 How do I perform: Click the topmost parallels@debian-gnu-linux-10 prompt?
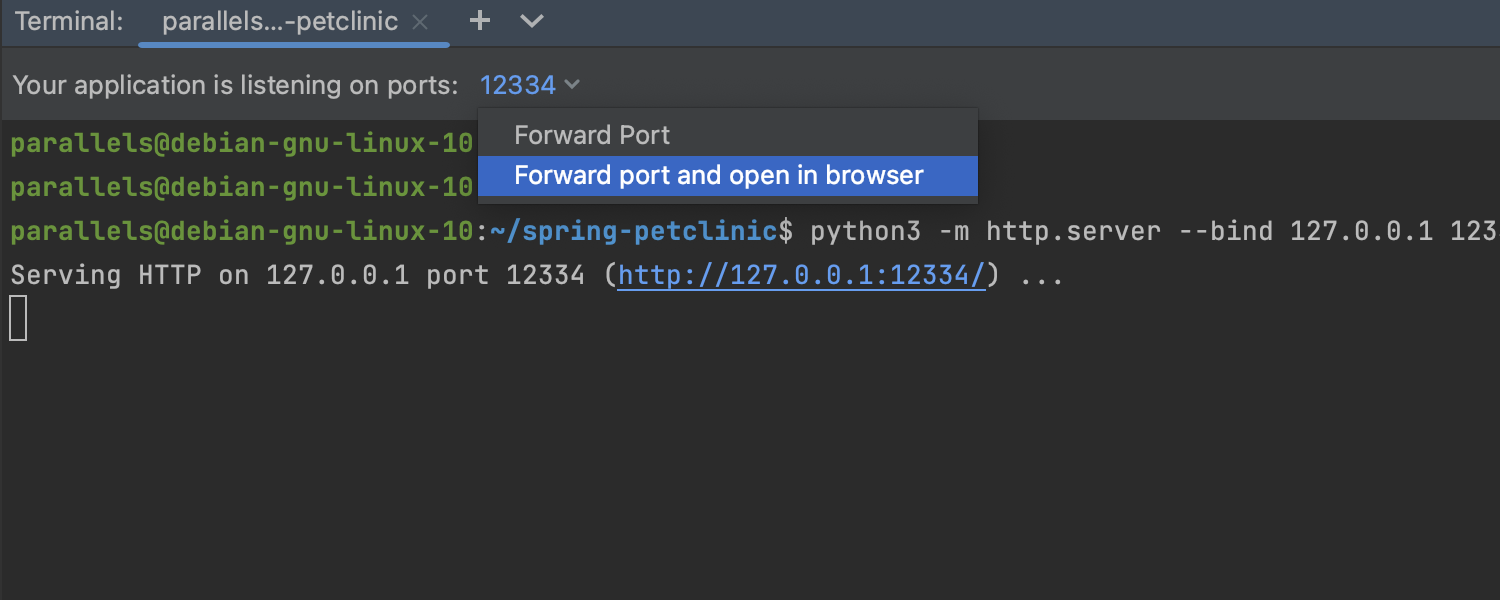pyautogui.click(x=241, y=144)
